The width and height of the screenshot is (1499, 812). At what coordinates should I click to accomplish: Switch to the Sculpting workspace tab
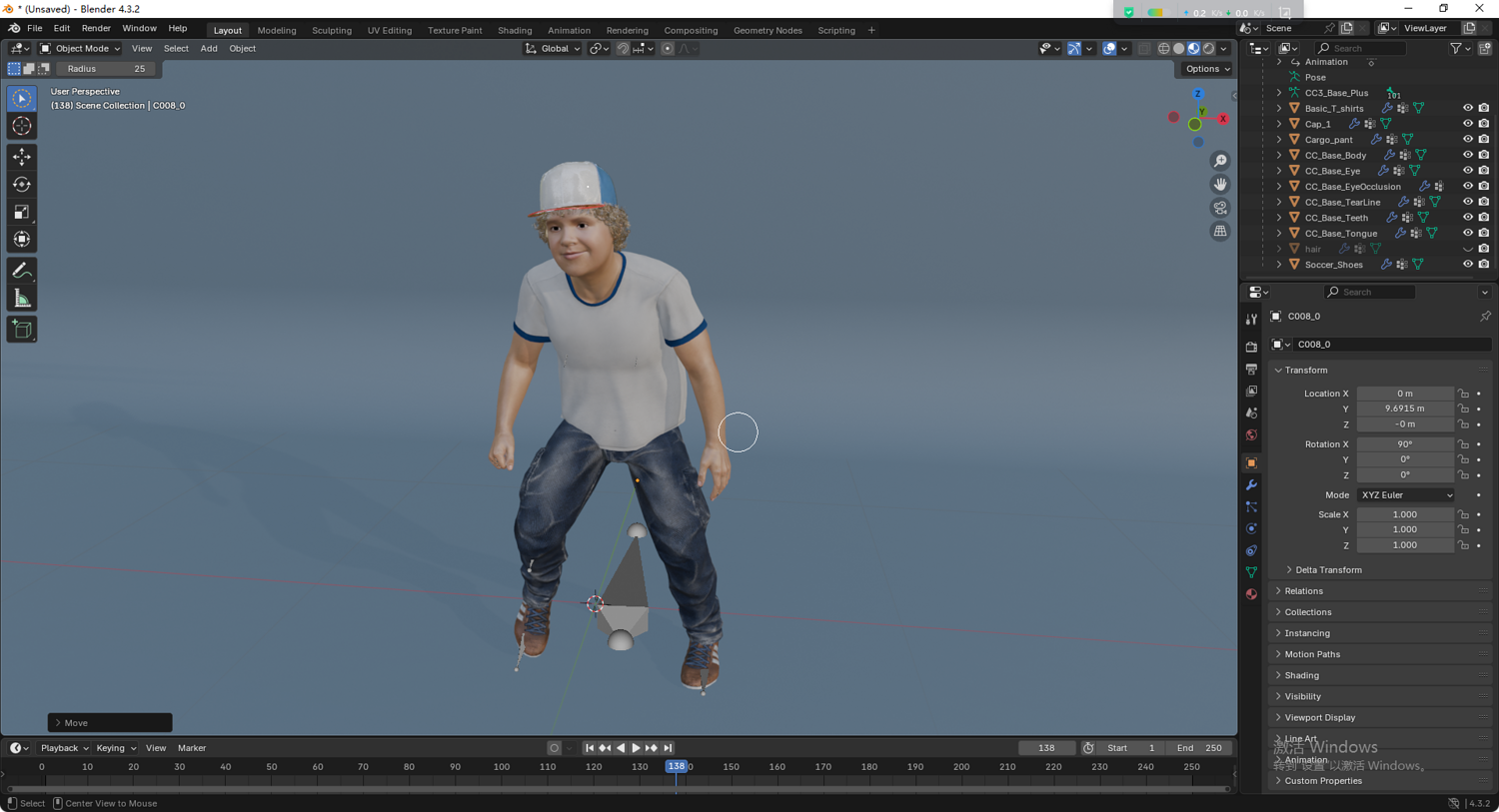tap(331, 30)
